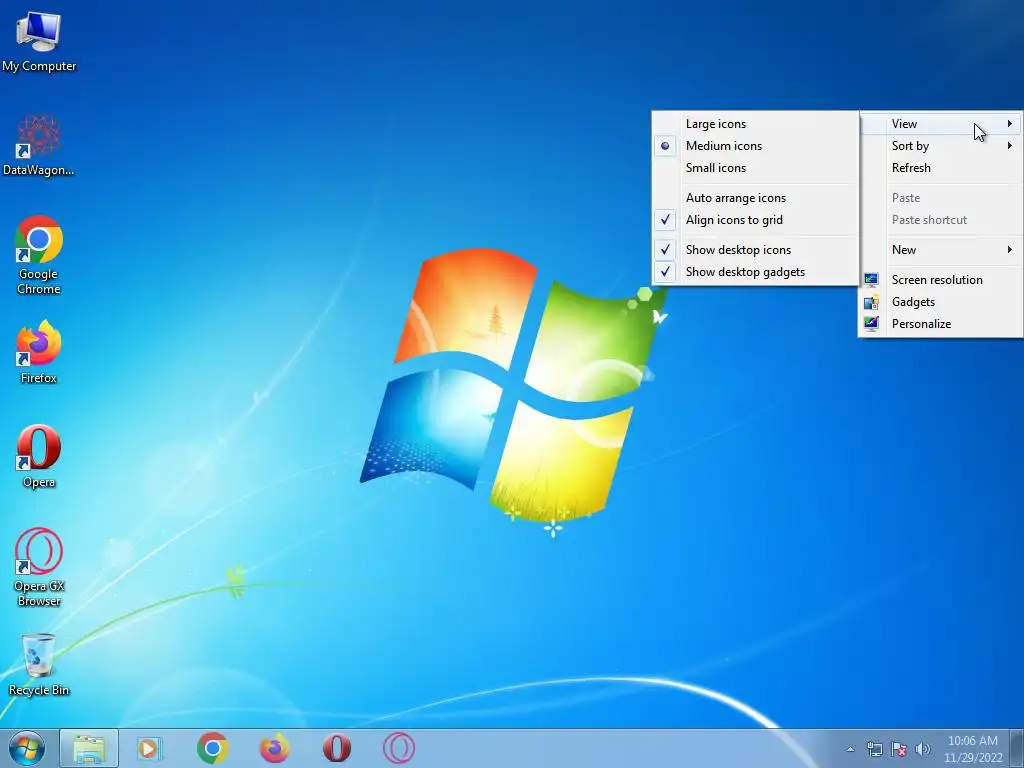Select the DataWagon desktop shortcut

click(x=39, y=145)
